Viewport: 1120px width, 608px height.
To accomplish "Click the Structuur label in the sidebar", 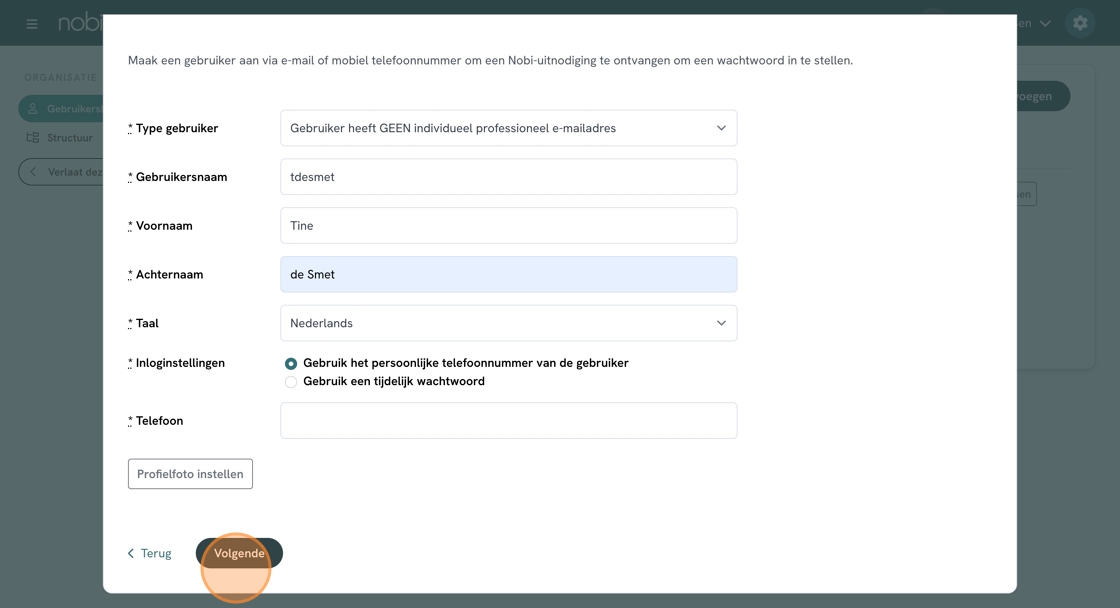I will pyautogui.click(x=70, y=138).
